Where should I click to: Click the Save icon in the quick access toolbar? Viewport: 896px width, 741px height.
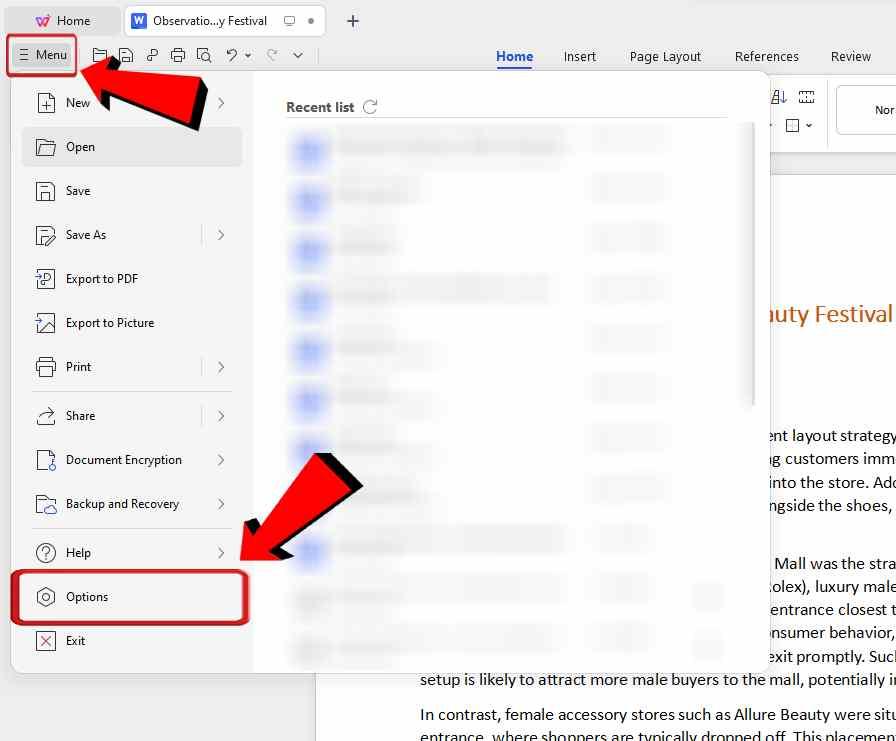(126, 55)
